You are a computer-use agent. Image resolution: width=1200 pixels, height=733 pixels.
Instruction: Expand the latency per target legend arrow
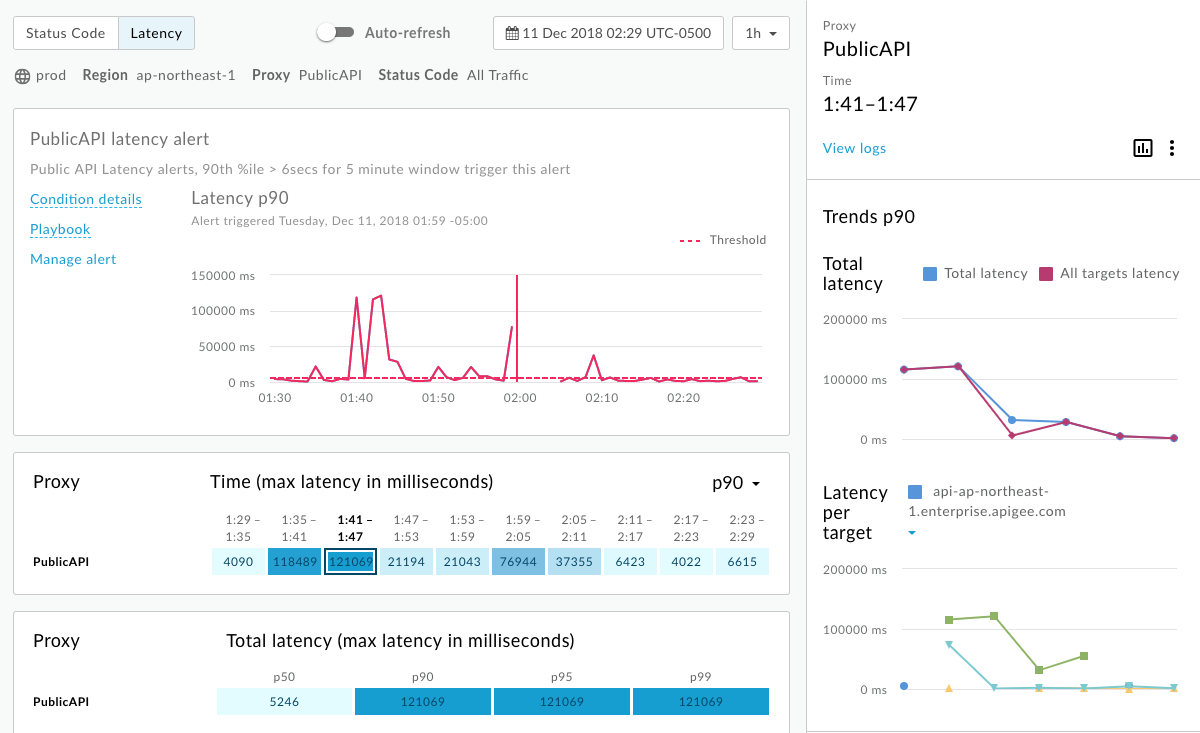tap(913, 533)
